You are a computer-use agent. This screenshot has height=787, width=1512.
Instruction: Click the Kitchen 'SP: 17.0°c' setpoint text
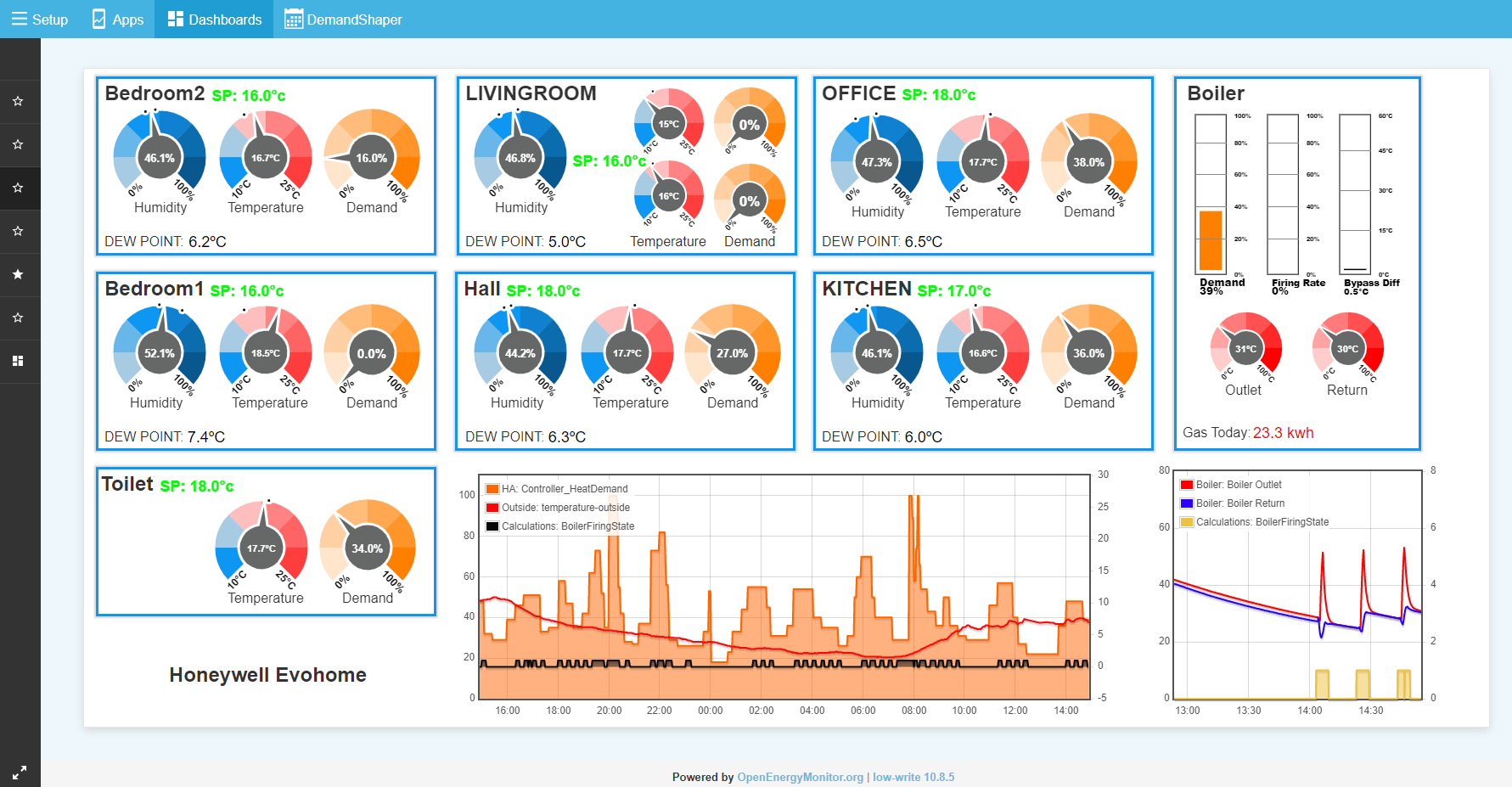(x=954, y=291)
